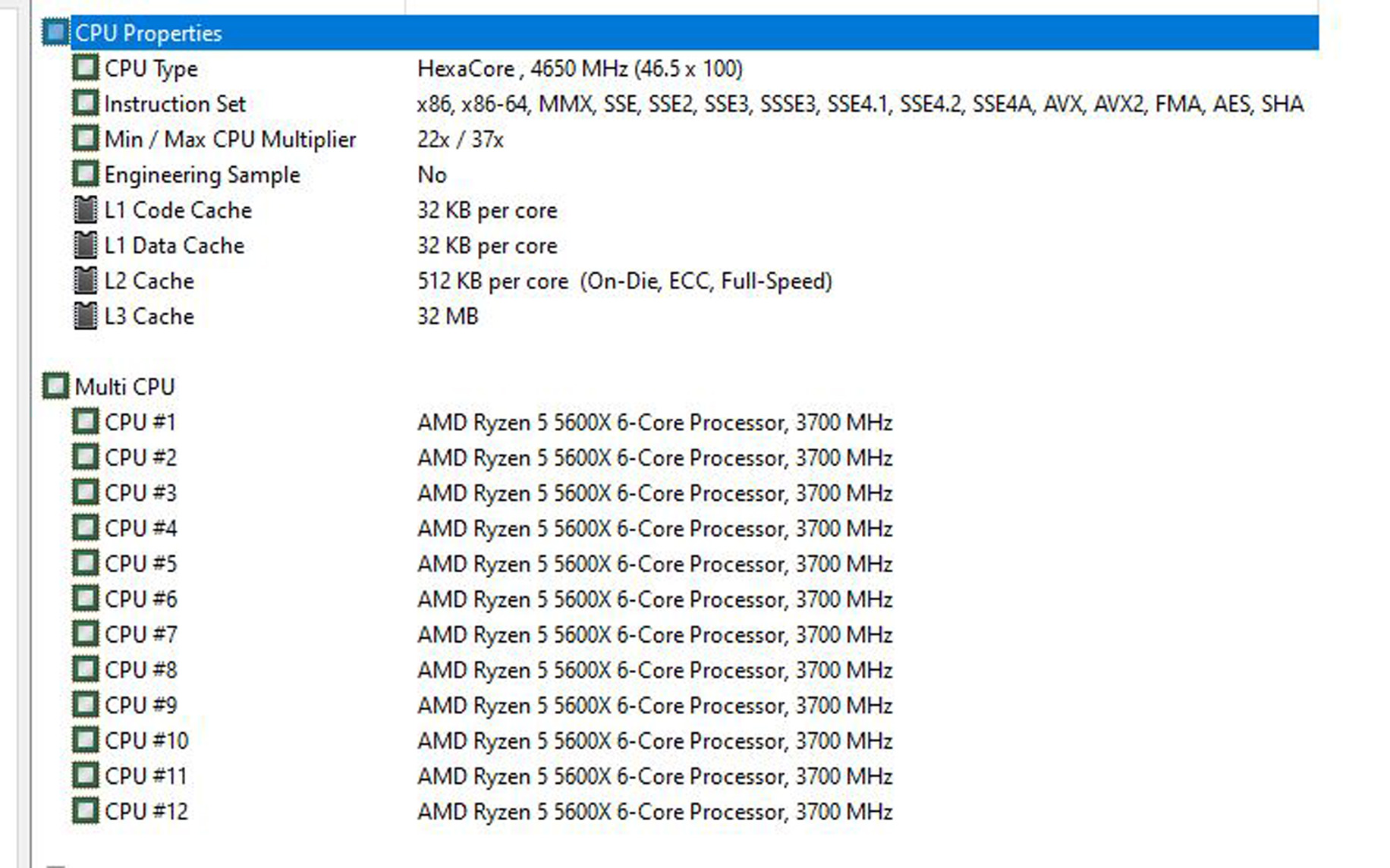Highlight the CPU #6 entry
1390x868 pixels.
(x=140, y=599)
